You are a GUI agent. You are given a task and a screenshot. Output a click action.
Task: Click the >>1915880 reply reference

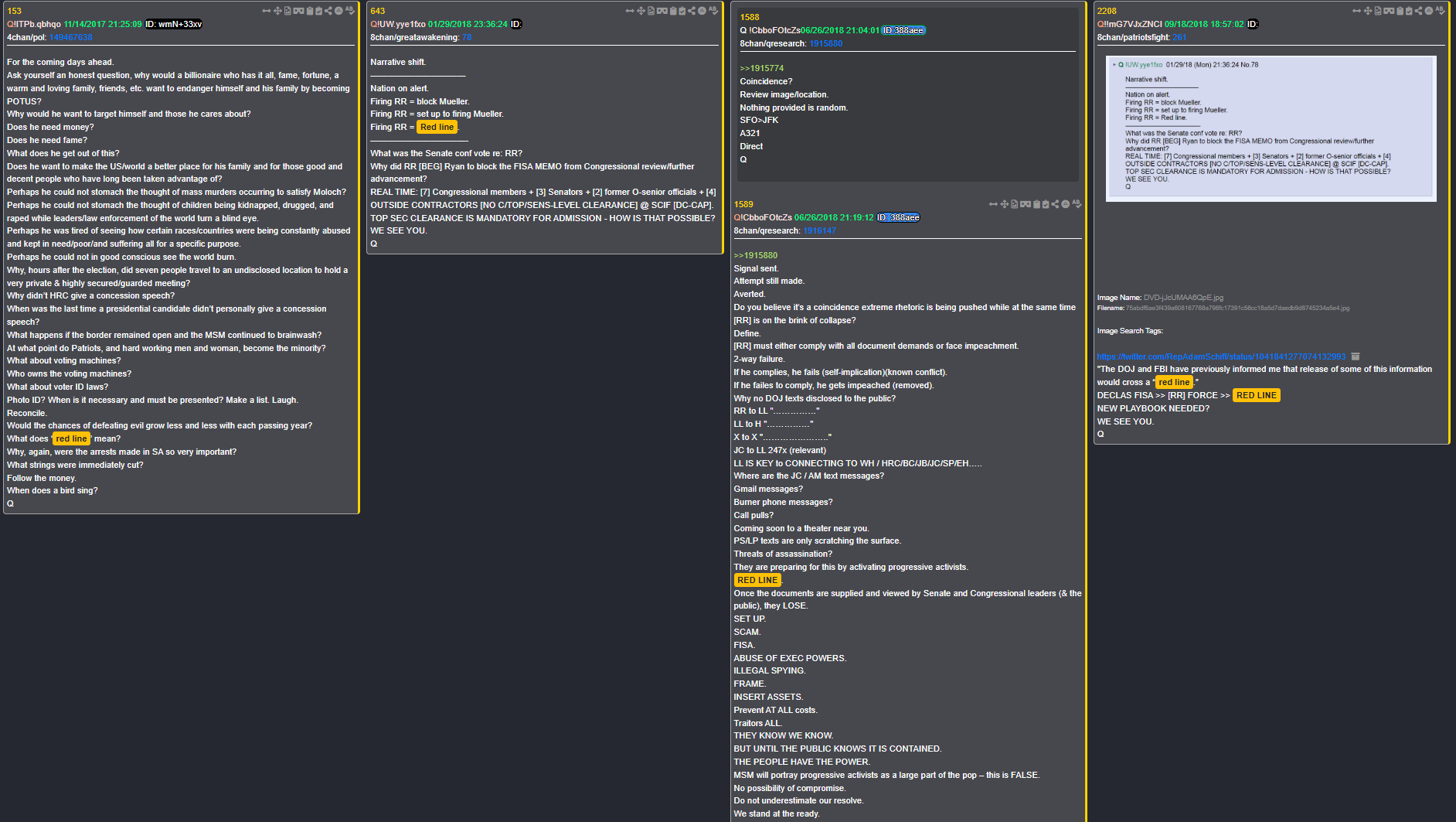coord(756,255)
